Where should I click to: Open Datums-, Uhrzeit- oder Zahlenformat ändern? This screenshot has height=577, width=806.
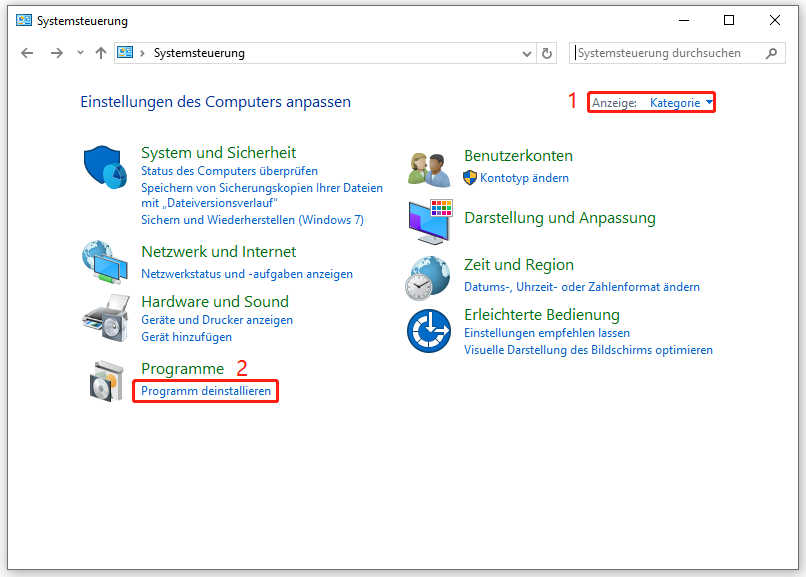click(x=581, y=287)
